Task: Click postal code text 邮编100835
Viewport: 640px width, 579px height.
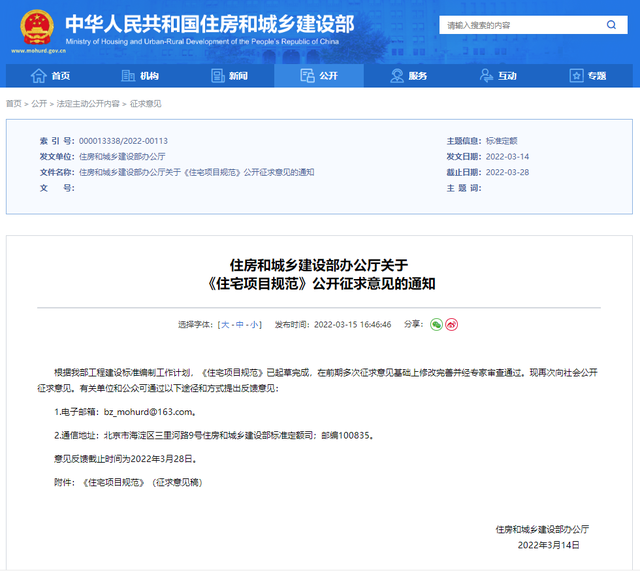Action: [345, 436]
